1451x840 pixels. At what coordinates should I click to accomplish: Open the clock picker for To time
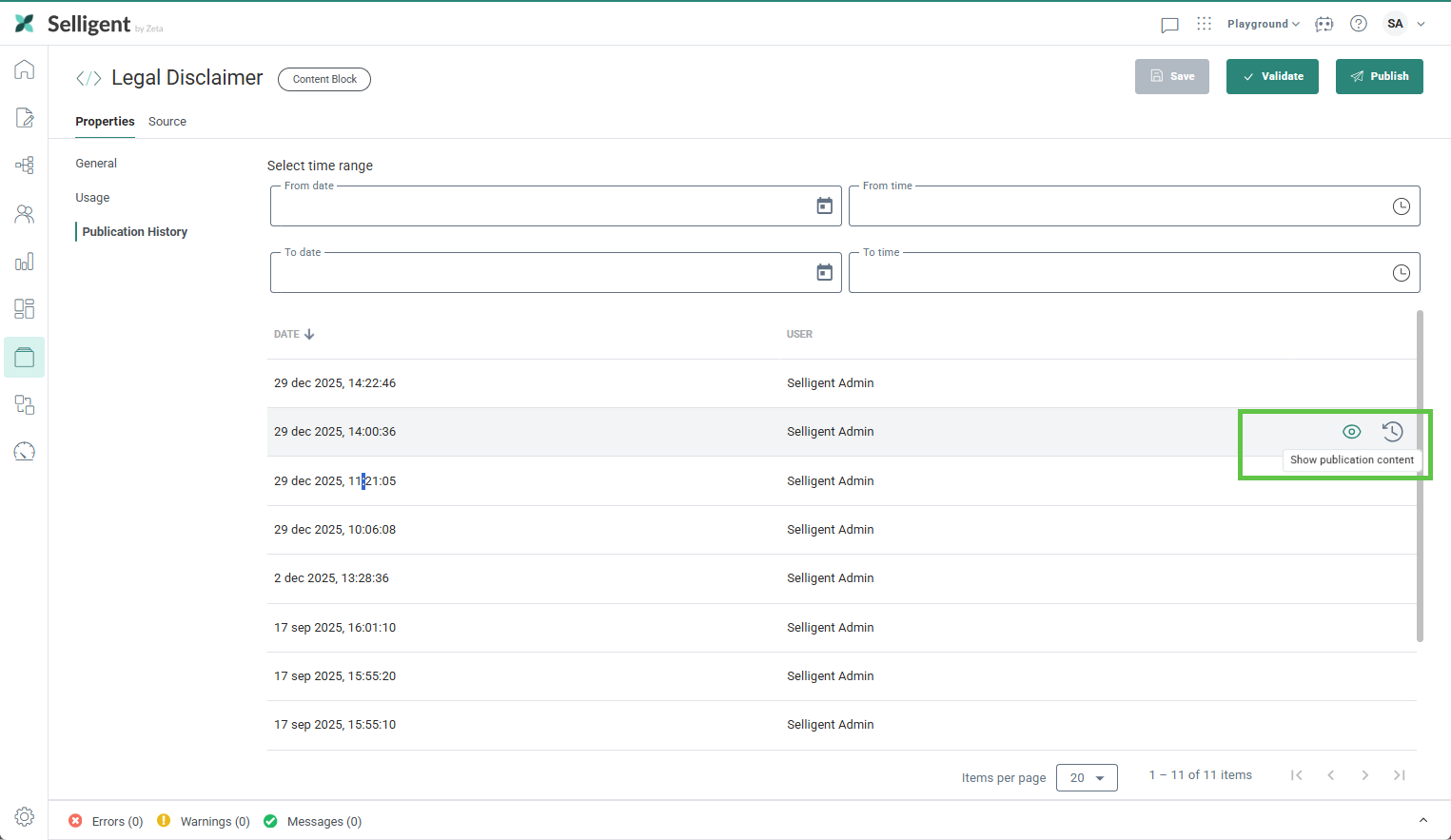point(1401,273)
